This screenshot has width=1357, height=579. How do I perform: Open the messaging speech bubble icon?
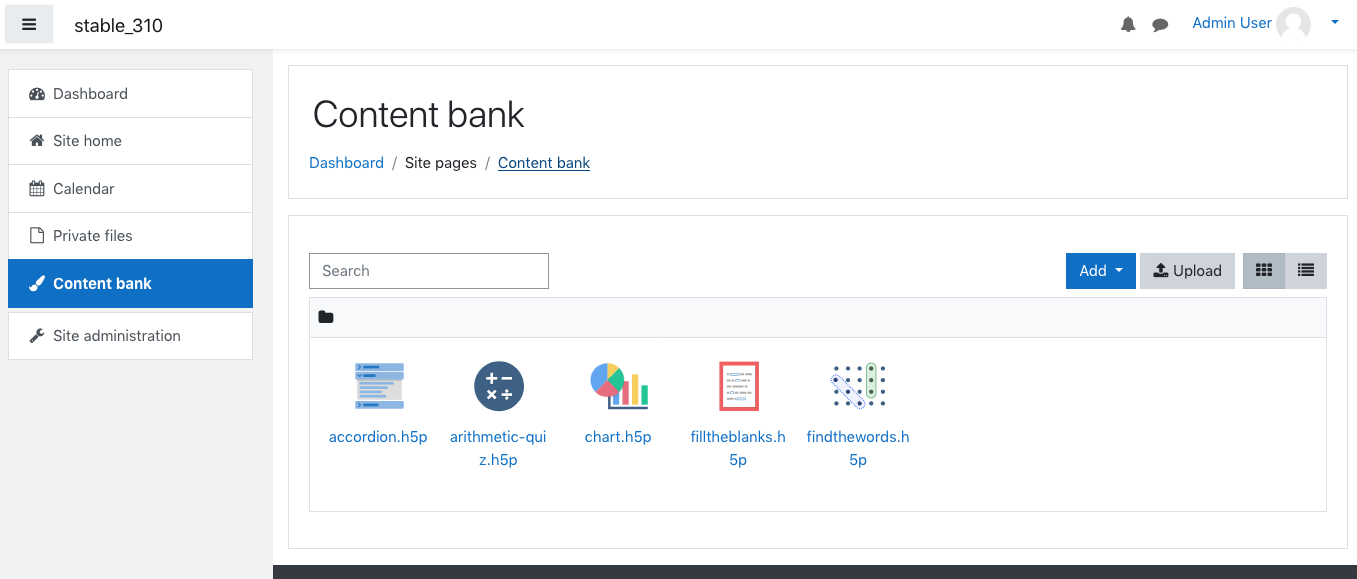point(1160,25)
